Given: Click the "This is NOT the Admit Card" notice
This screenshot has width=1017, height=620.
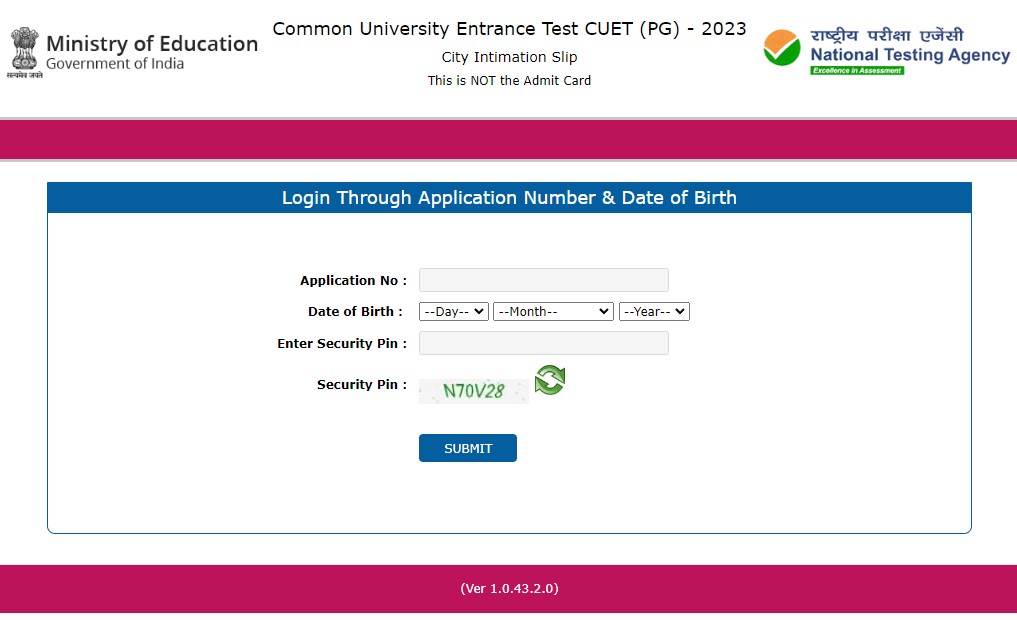Looking at the screenshot, I should (x=509, y=81).
